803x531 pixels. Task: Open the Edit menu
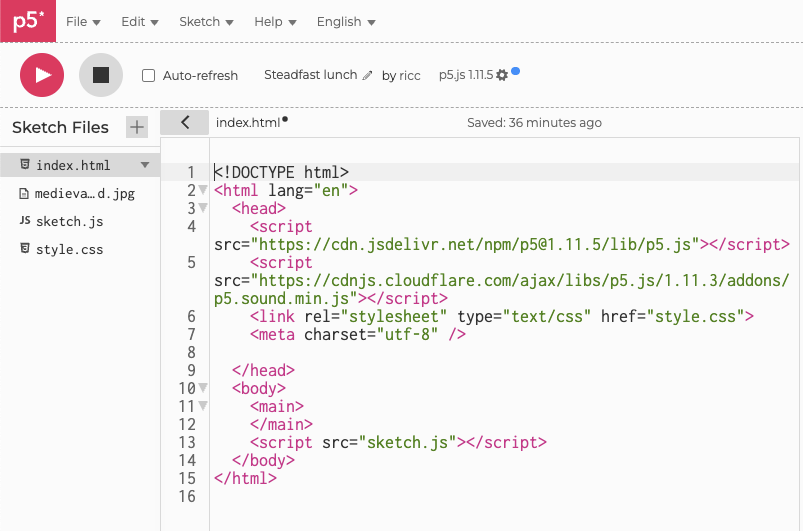pyautogui.click(x=139, y=21)
